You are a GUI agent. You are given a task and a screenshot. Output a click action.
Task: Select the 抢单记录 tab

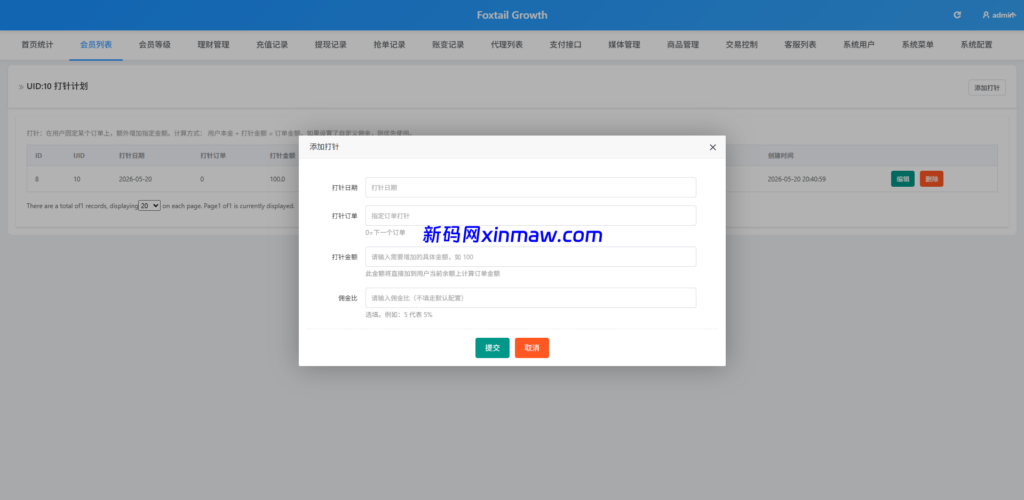[389, 45]
